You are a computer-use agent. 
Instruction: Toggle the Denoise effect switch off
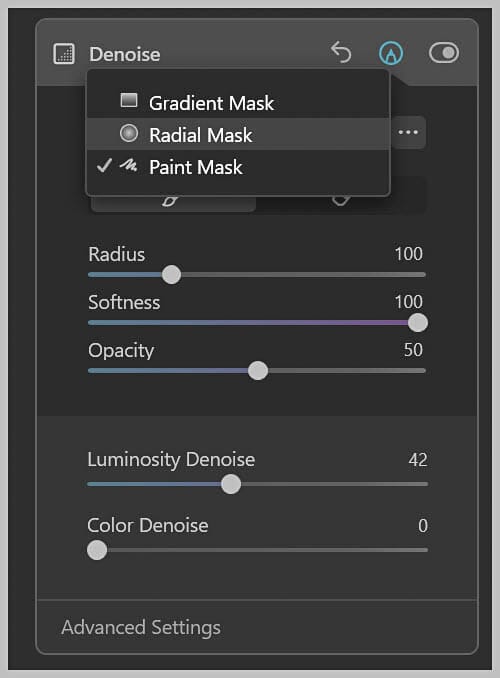444,53
